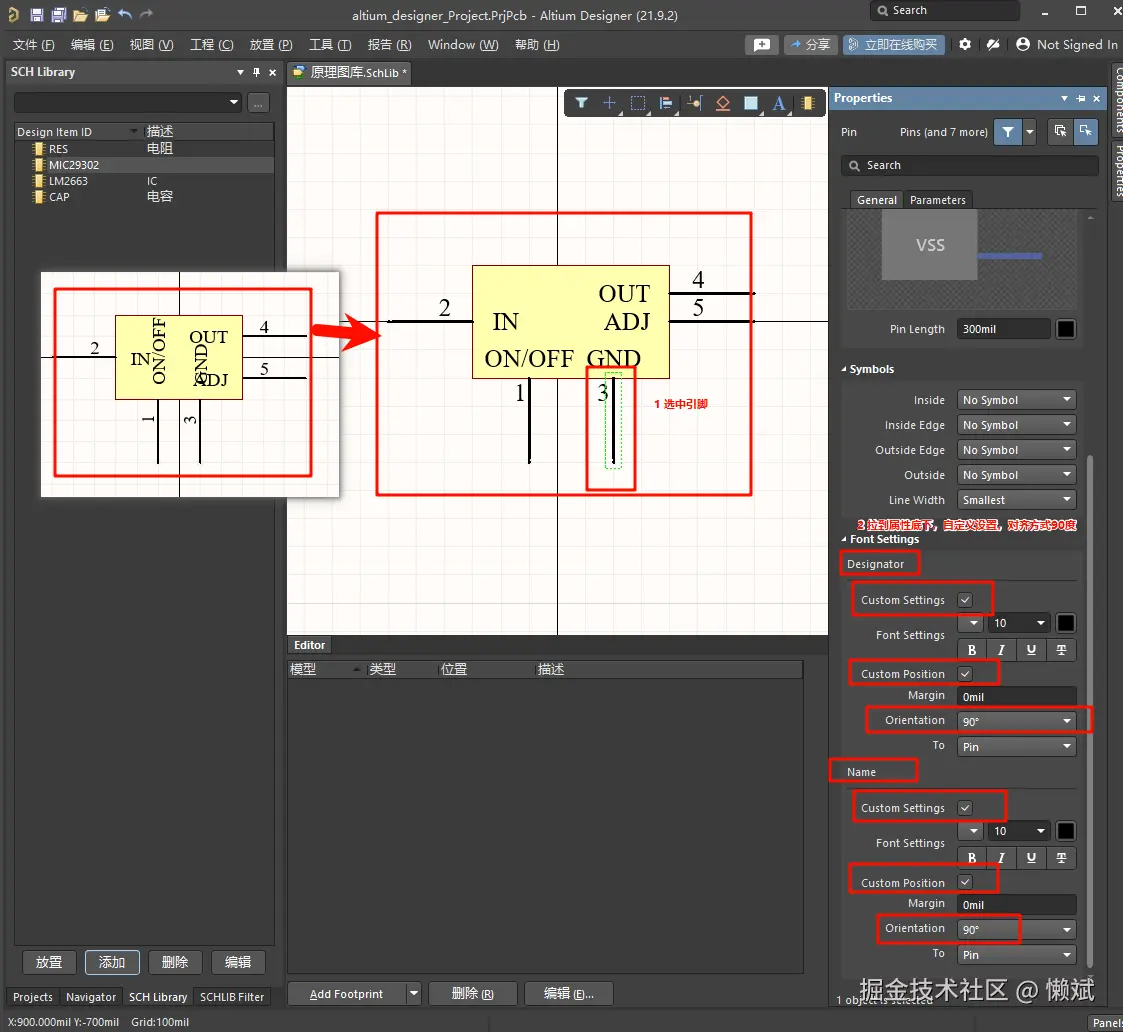The height and width of the screenshot is (1032, 1123).
Task: Click the feedback comment icon
Action: click(761, 44)
